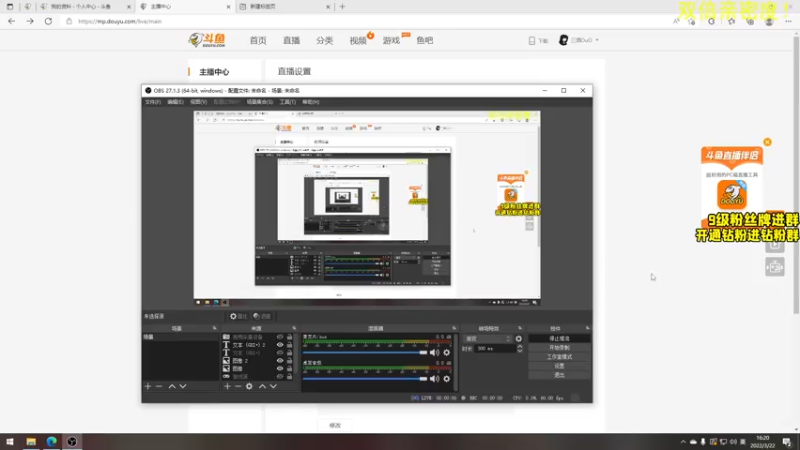Remove selected source with minus icon
This screenshot has height=450, width=800.
pyautogui.click(x=238, y=386)
